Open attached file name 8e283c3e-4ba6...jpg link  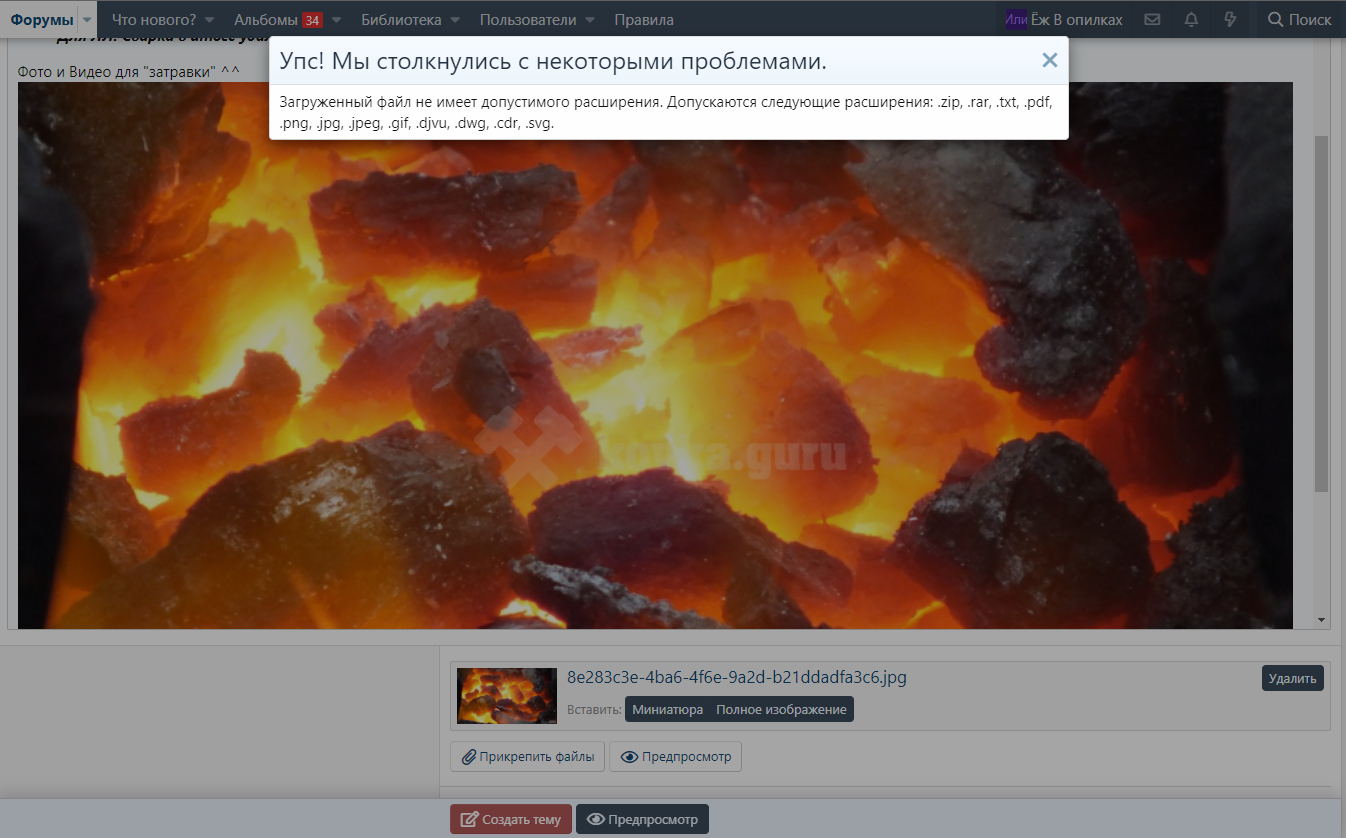pyautogui.click(x=737, y=677)
